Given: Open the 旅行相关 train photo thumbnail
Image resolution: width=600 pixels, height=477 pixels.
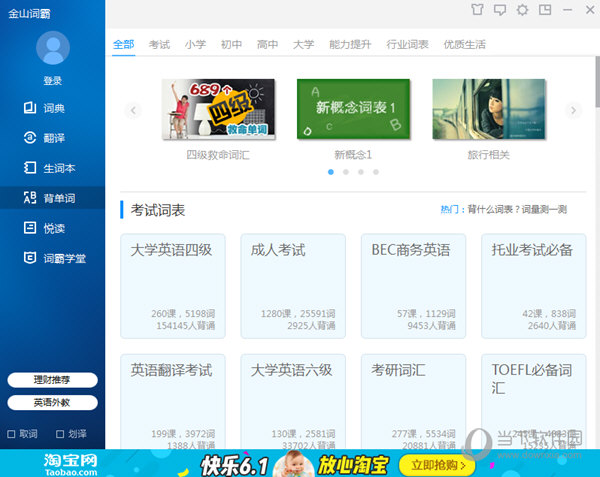Looking at the screenshot, I should coord(489,109).
